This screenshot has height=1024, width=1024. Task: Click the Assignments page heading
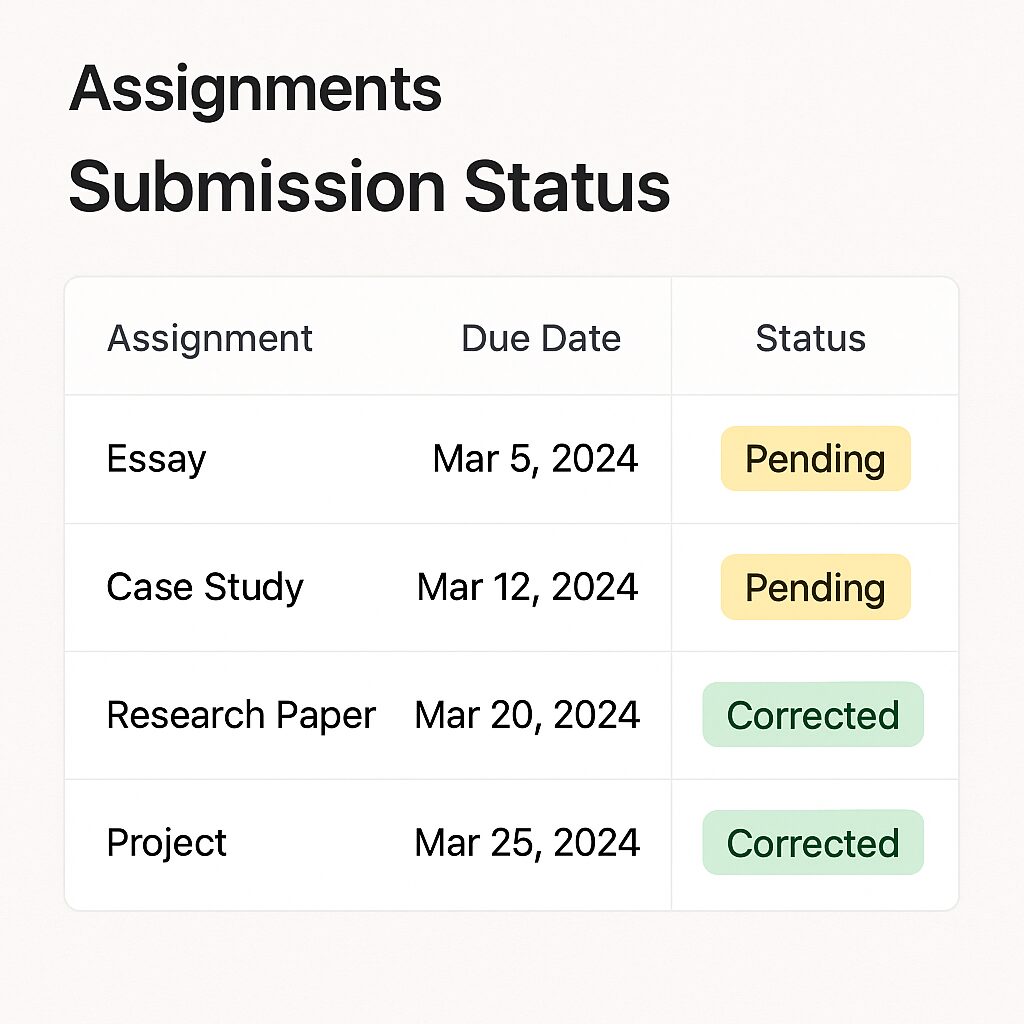point(255,89)
